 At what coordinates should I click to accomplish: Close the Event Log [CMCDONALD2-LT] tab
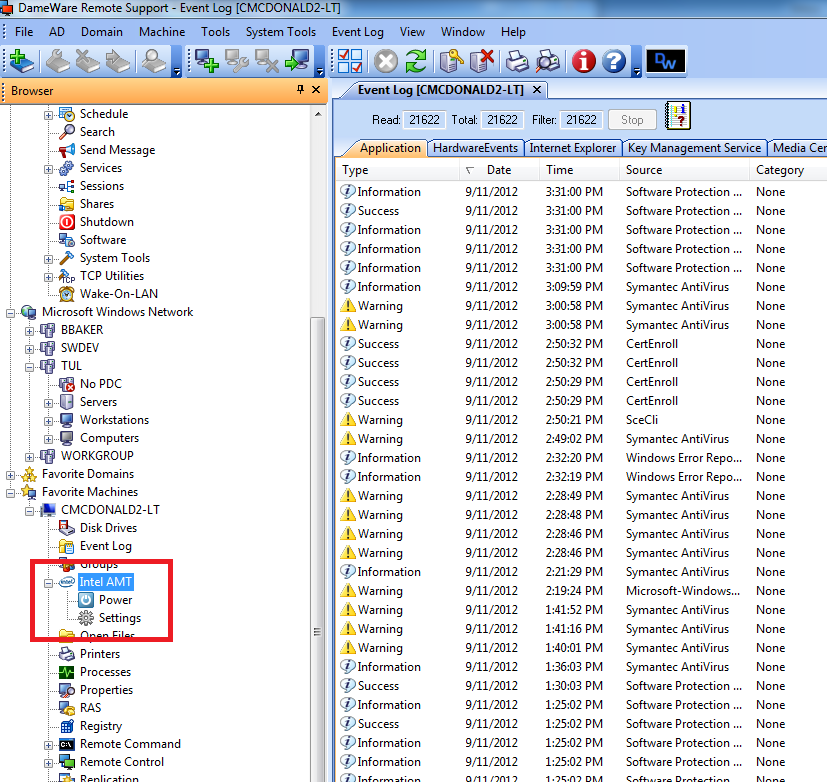[536, 90]
